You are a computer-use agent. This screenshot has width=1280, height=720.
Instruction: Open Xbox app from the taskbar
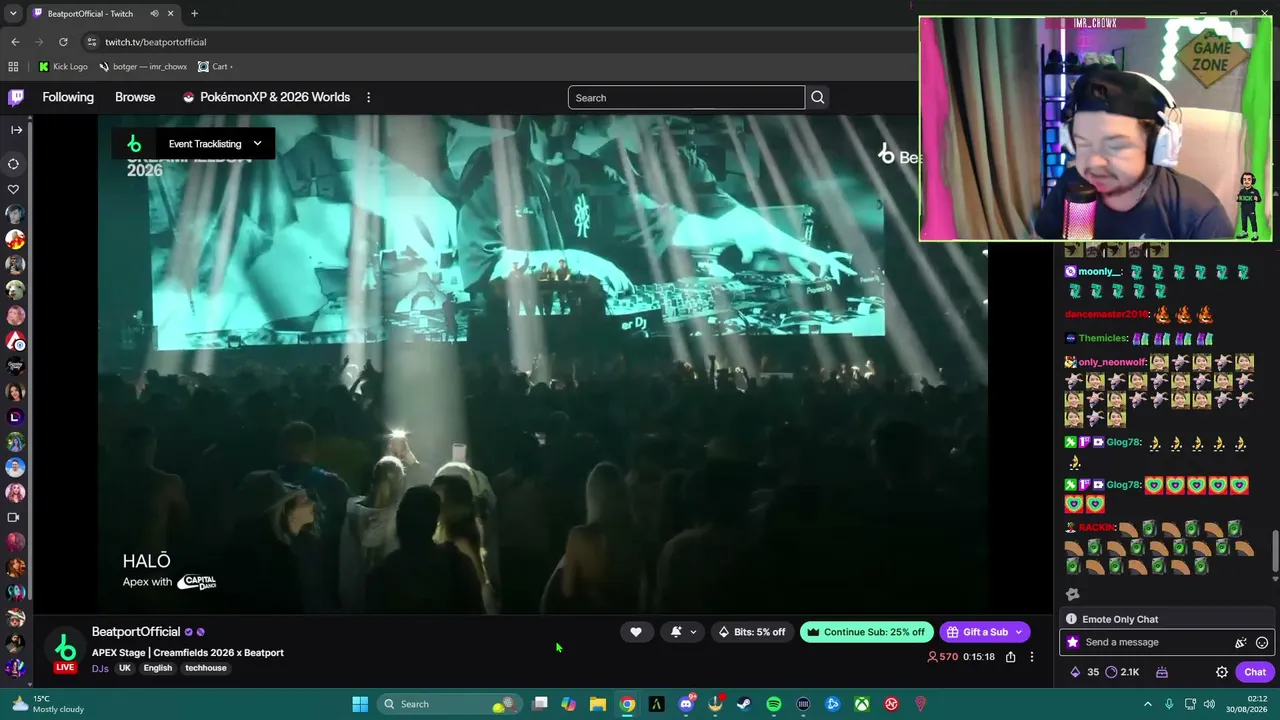[x=862, y=704]
